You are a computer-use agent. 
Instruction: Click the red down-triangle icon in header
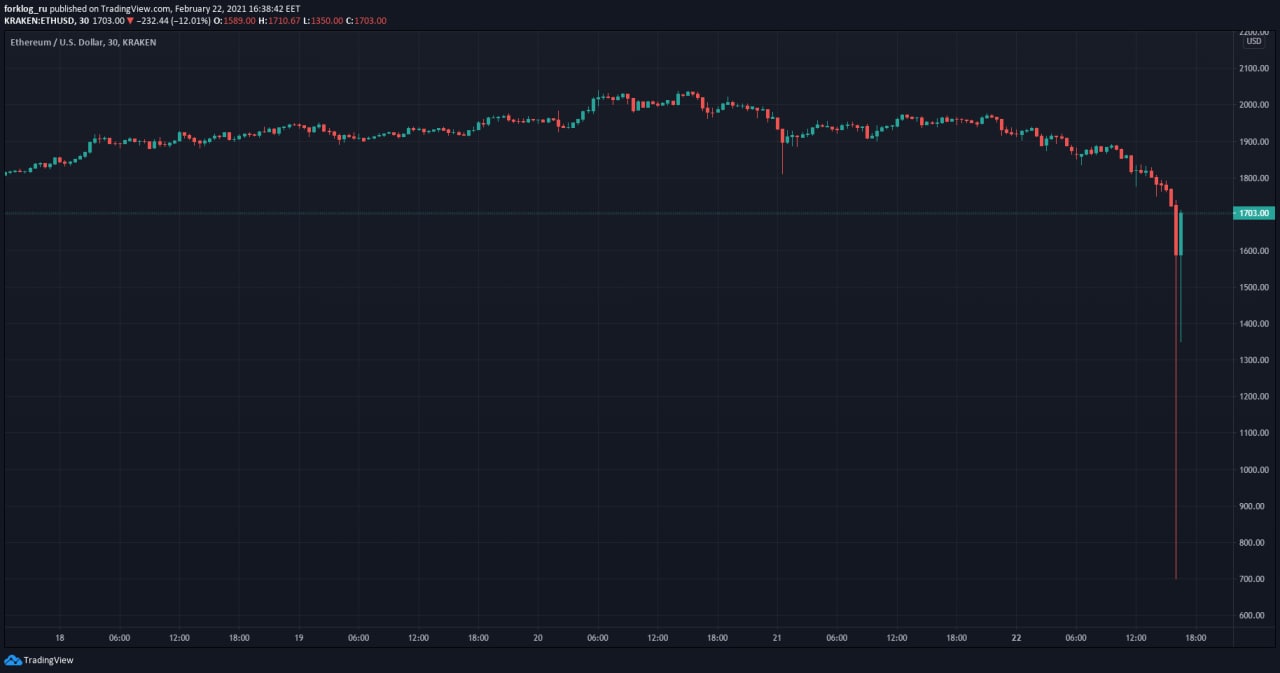pyautogui.click(x=130, y=20)
